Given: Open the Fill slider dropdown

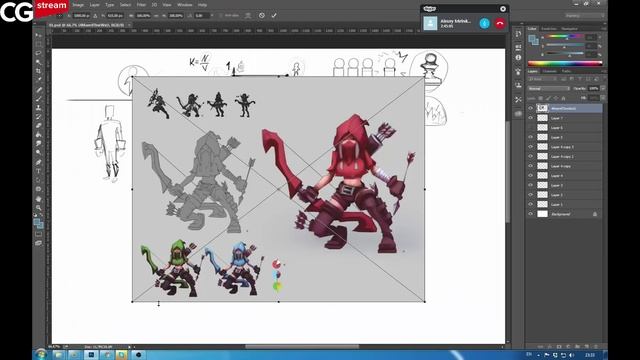Looking at the screenshot, I should tap(603, 98).
